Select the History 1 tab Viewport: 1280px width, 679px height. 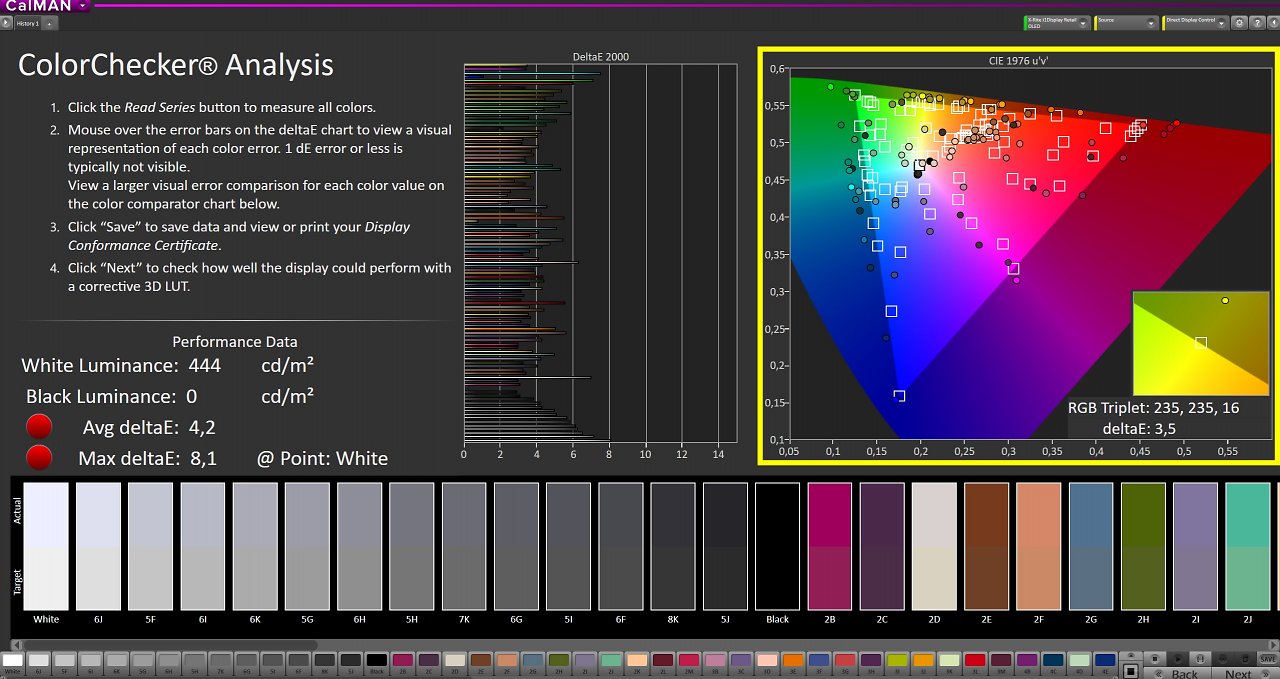click(27, 22)
